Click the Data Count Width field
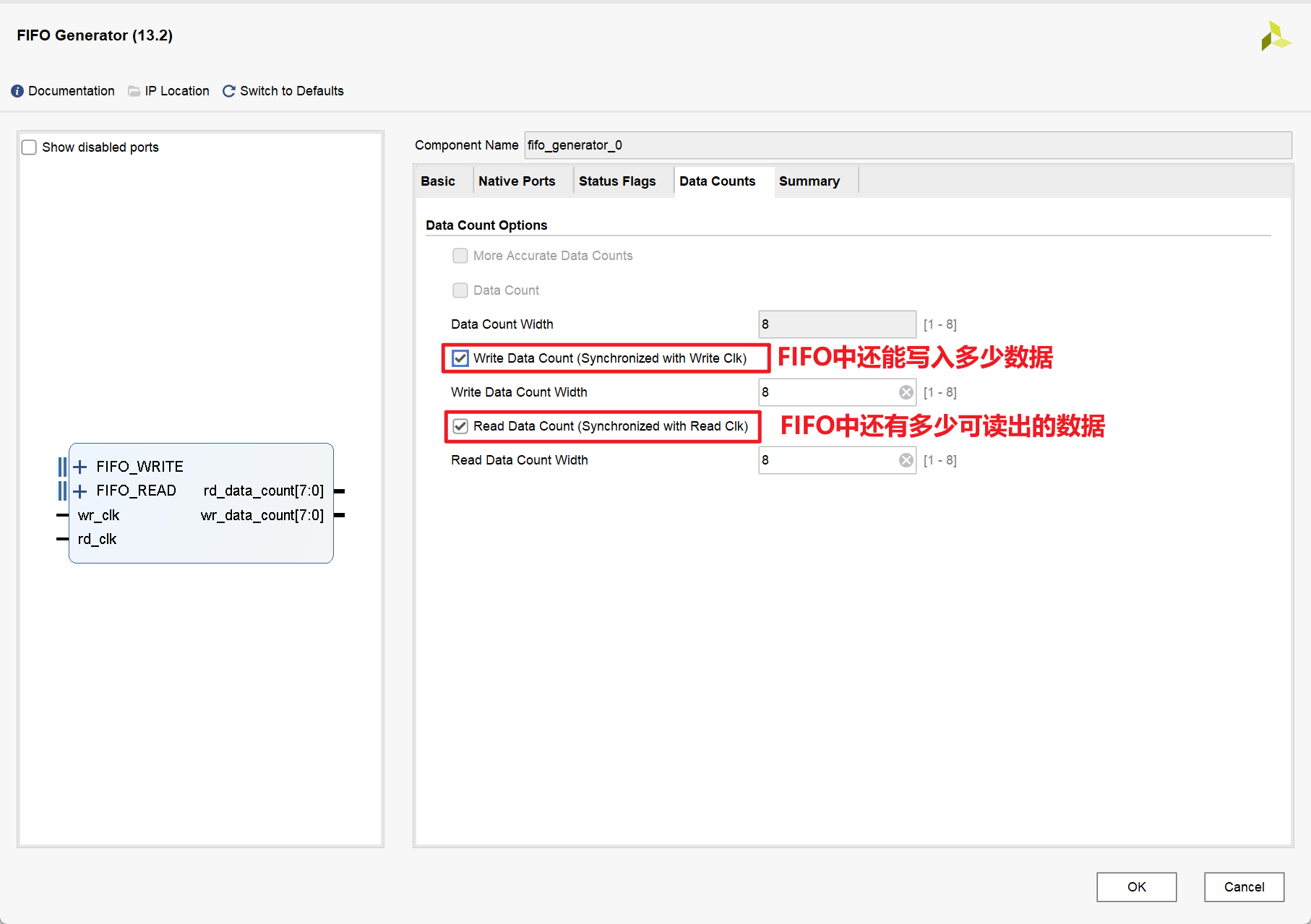1311x924 pixels. point(837,324)
